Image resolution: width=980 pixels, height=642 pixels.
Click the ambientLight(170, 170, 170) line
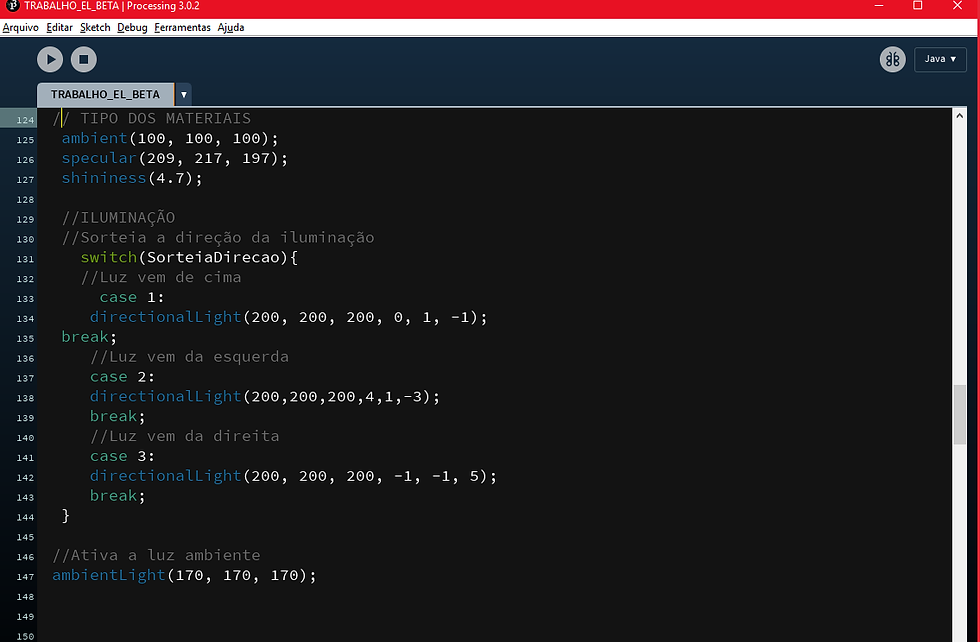[x=184, y=575]
